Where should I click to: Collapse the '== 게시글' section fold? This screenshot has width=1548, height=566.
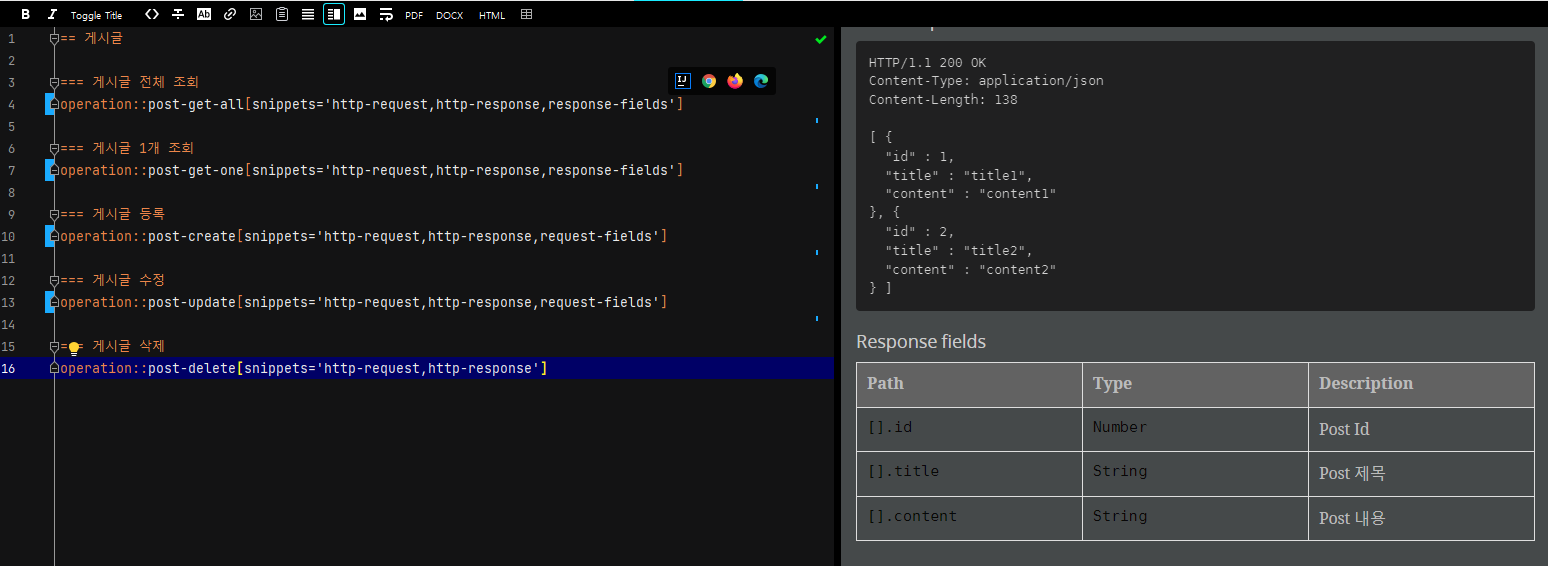pyautogui.click(x=54, y=38)
